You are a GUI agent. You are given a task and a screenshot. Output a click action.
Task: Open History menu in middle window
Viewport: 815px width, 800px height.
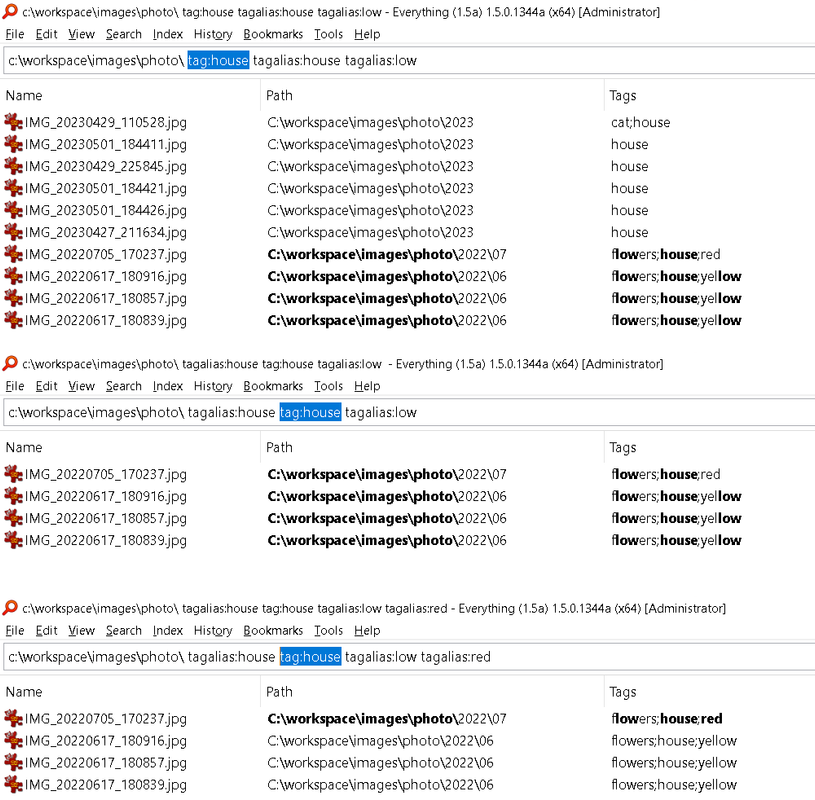click(x=213, y=386)
